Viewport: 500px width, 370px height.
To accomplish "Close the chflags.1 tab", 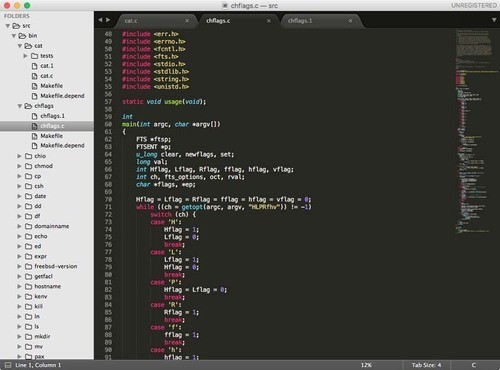I will click(350, 21).
